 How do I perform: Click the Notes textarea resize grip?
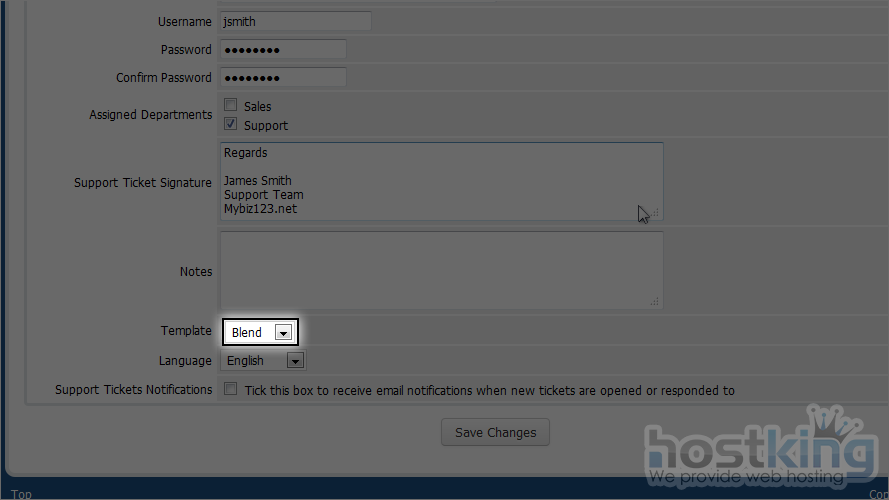pyautogui.click(x=656, y=302)
